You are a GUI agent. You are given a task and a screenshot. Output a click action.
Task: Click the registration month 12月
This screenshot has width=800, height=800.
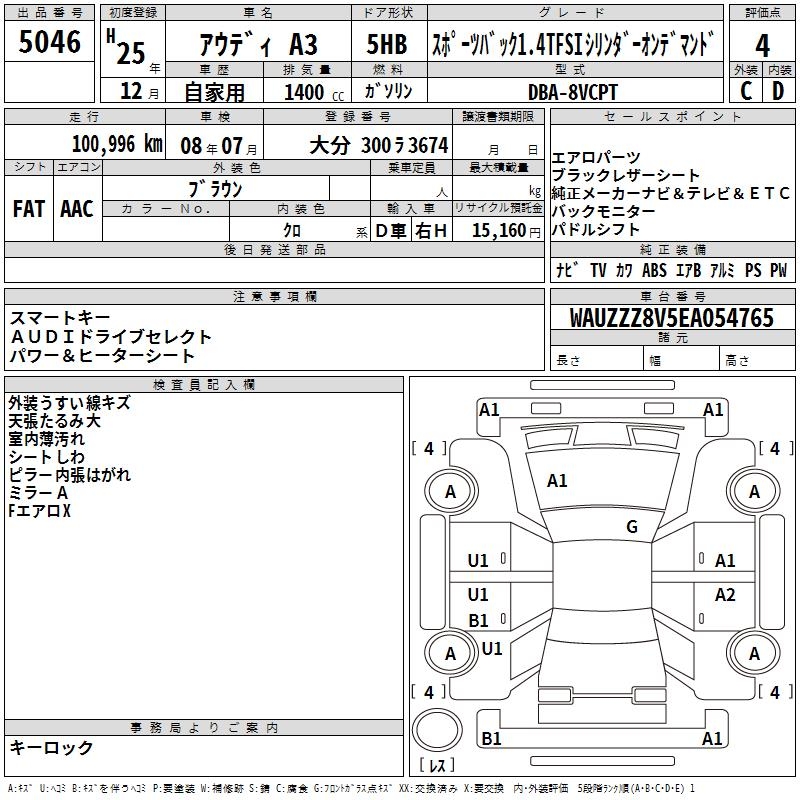139,91
